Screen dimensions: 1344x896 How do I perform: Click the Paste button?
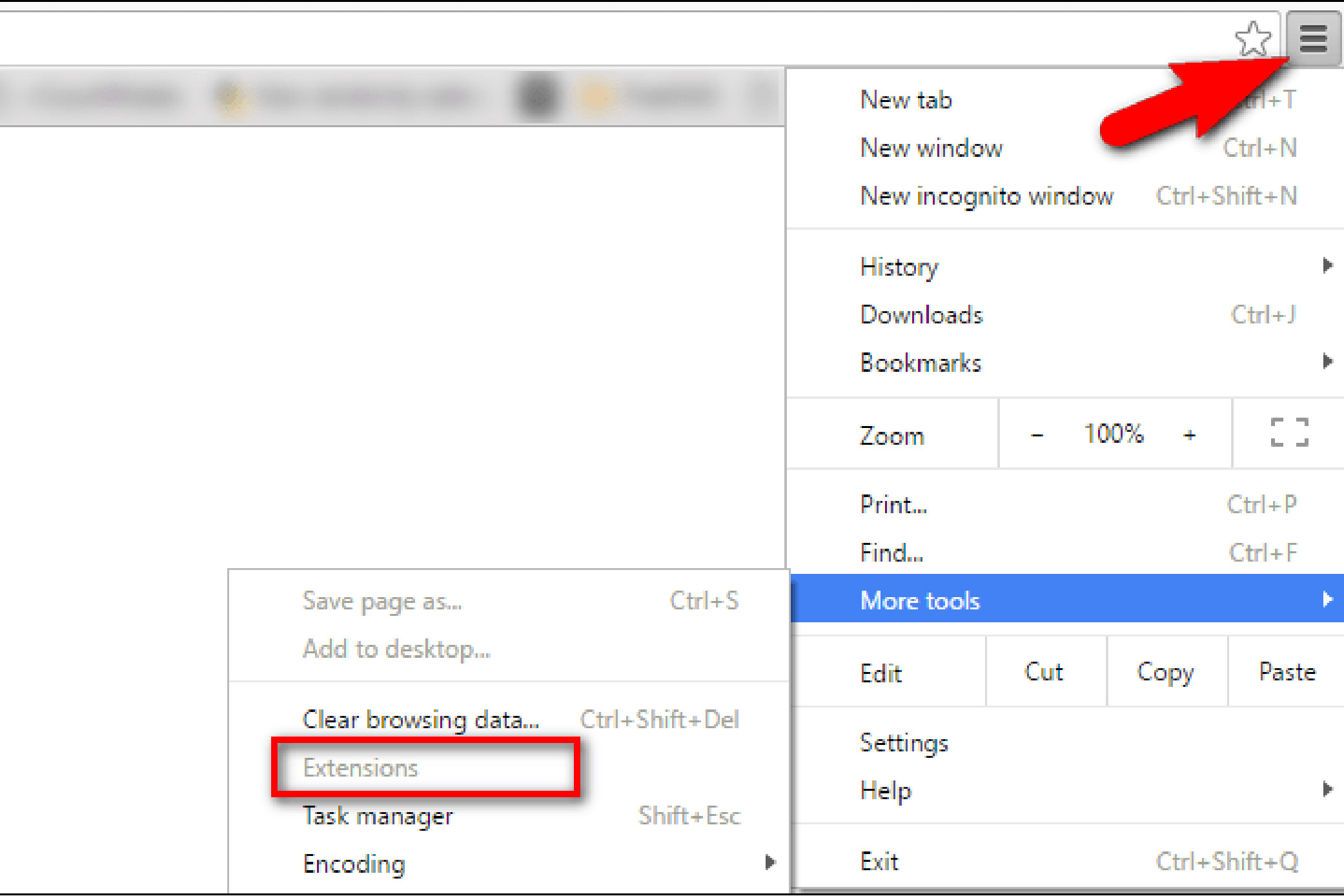coord(1287,672)
